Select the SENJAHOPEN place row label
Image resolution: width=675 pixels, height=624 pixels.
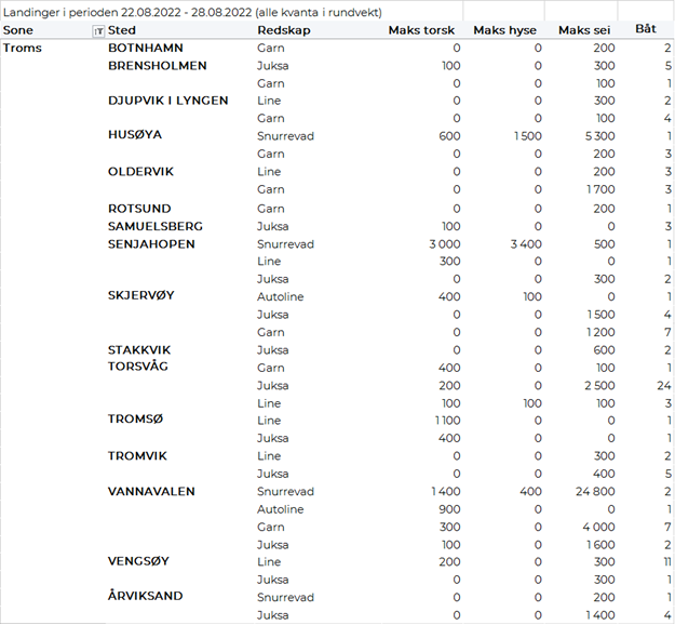tap(151, 244)
